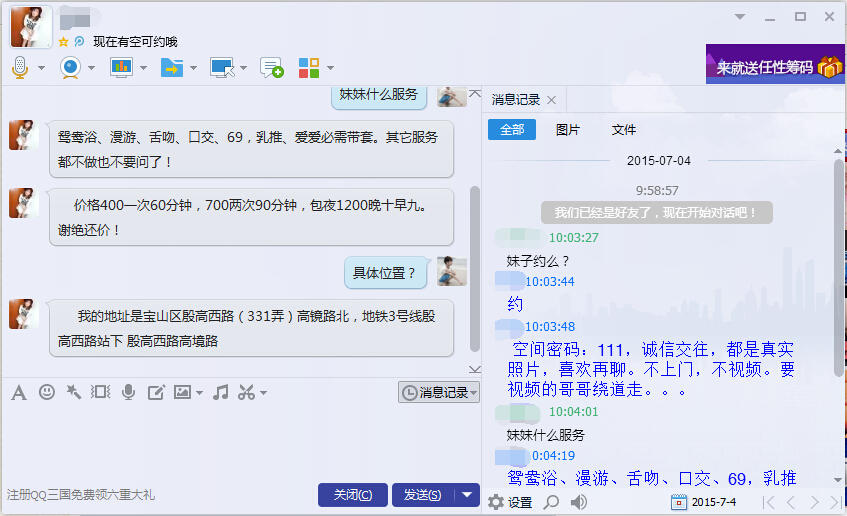847x516 pixels.
Task: Open voice call options dropdown arrow
Action: (x=42, y=68)
